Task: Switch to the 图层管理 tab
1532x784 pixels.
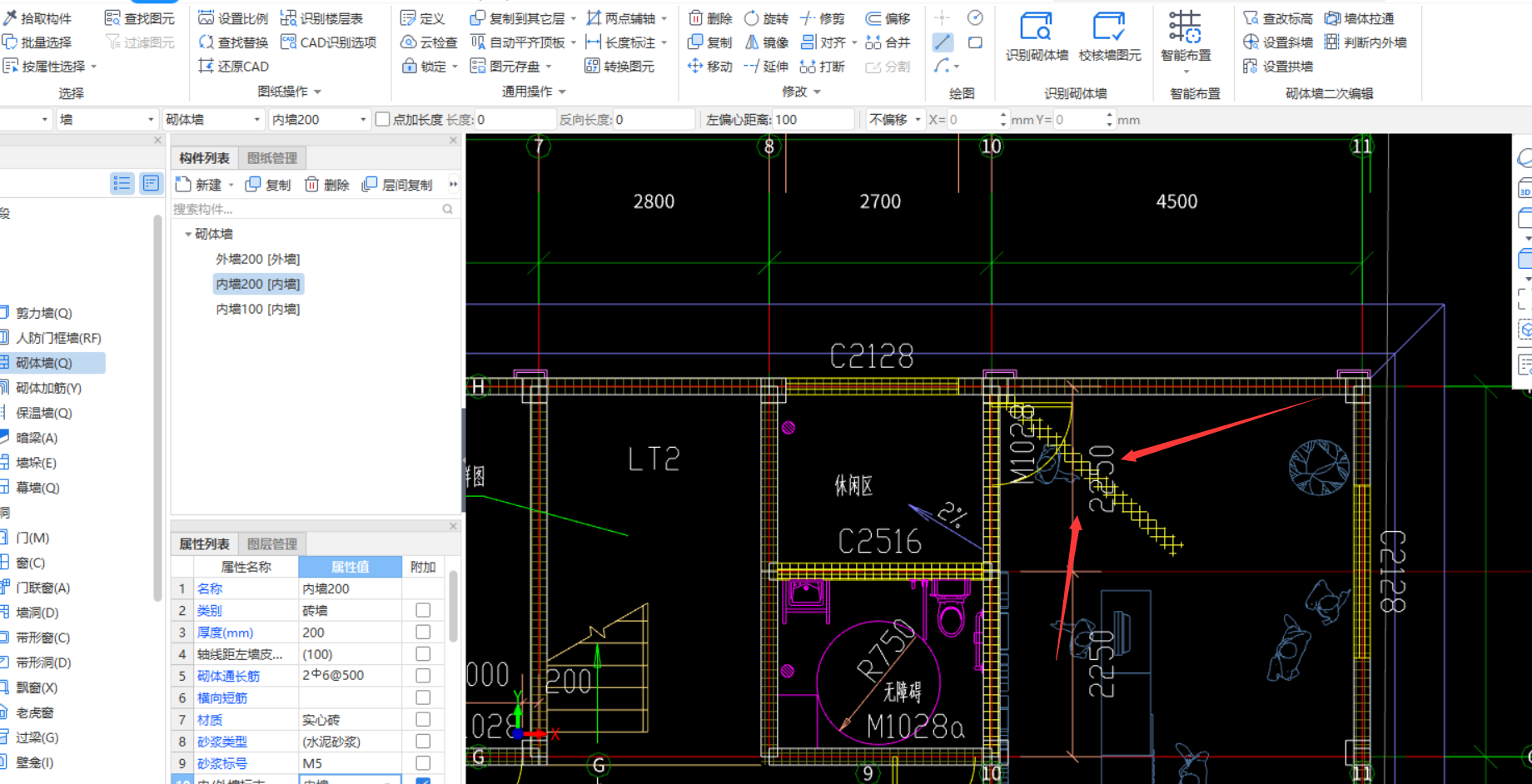Action: pos(272,544)
